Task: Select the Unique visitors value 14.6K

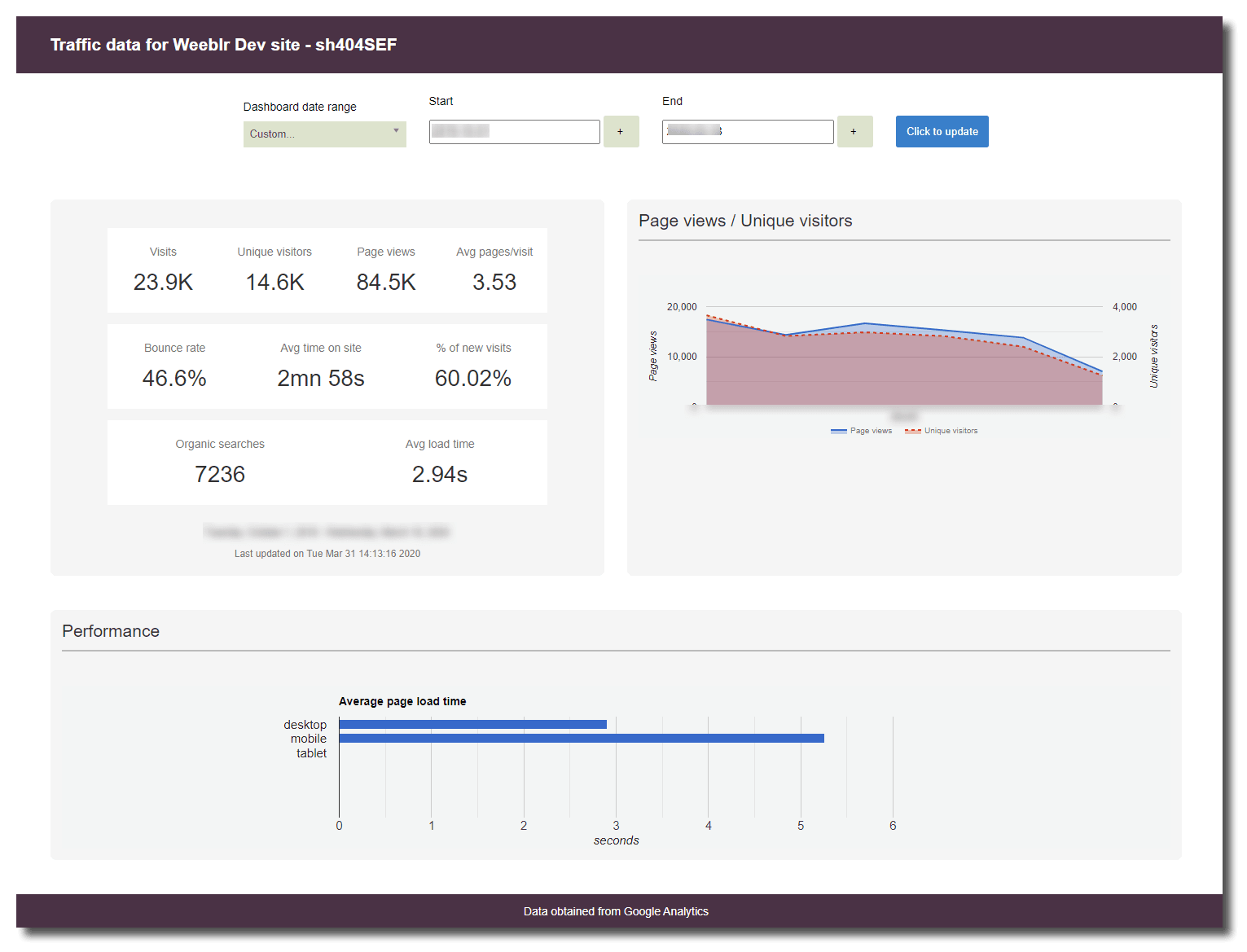Action: [x=274, y=283]
